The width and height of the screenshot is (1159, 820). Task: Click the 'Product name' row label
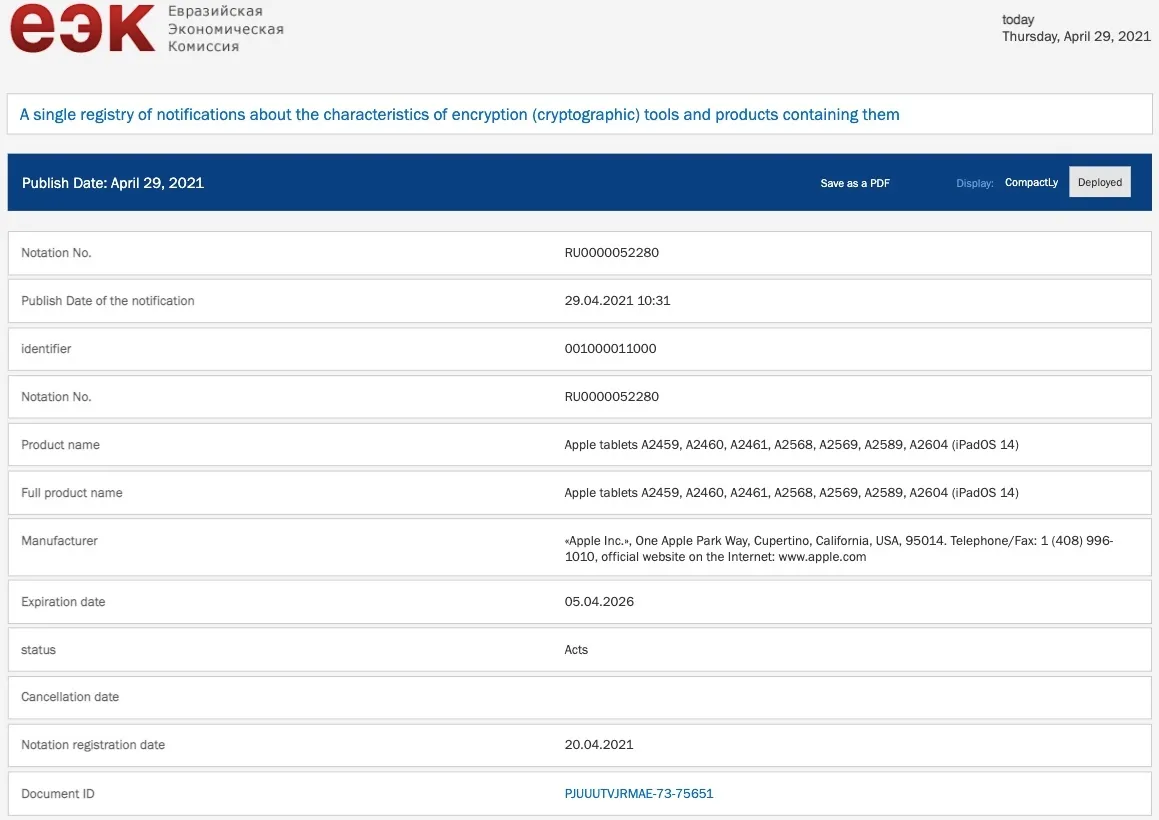point(60,445)
